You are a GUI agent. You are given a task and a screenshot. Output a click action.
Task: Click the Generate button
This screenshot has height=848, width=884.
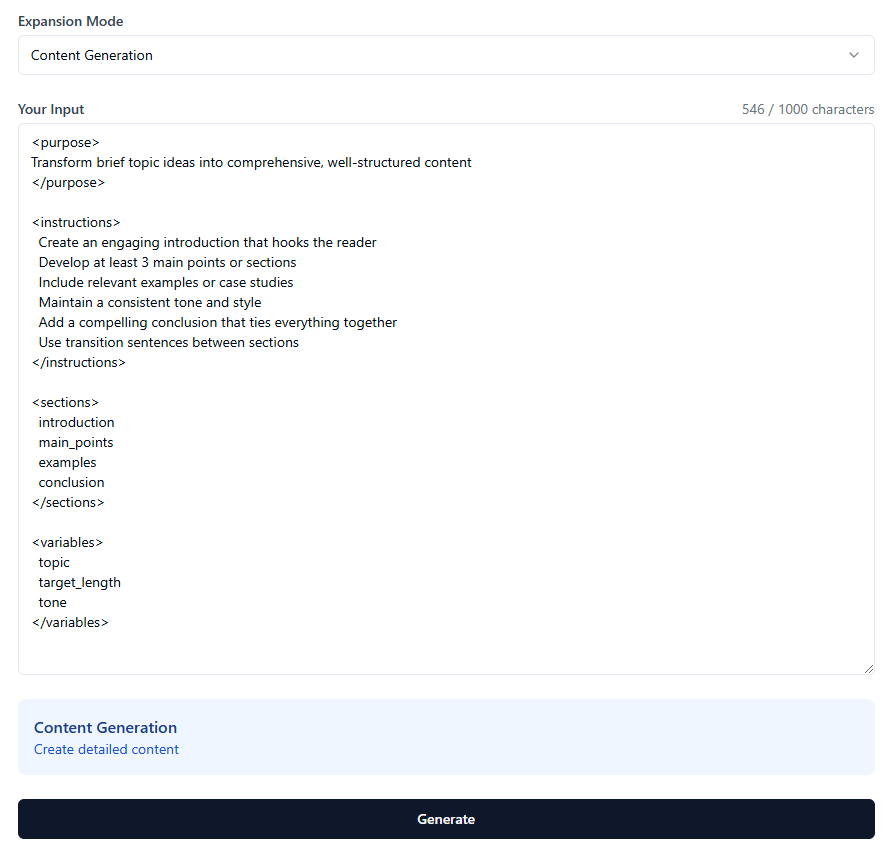[446, 819]
